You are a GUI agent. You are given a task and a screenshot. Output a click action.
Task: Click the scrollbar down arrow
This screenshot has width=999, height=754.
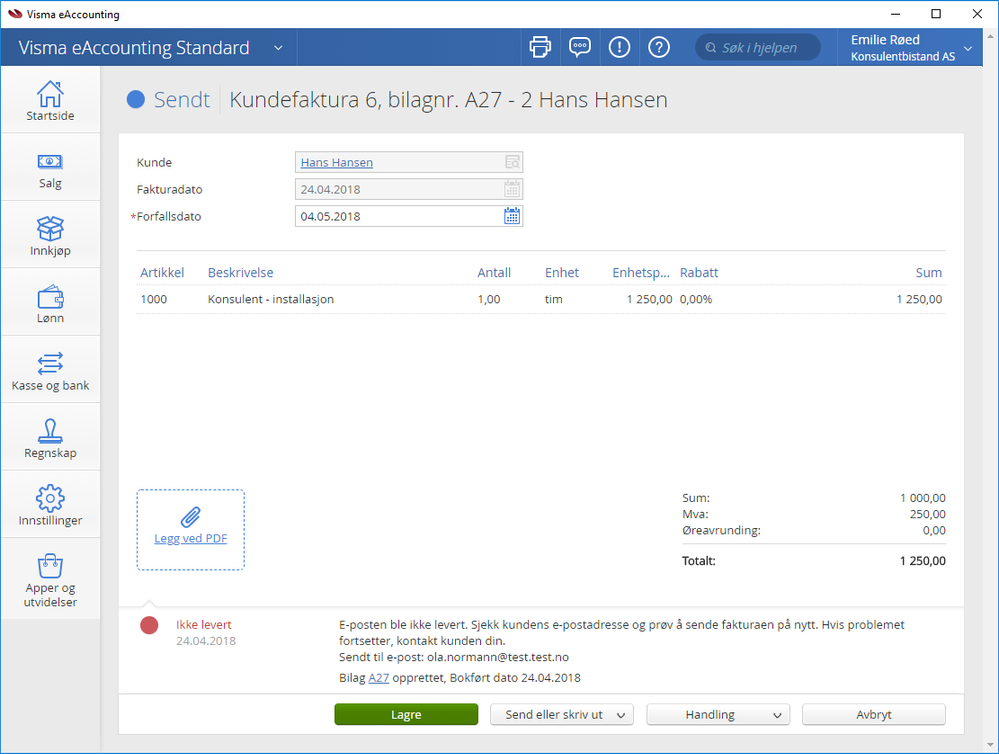(991, 744)
